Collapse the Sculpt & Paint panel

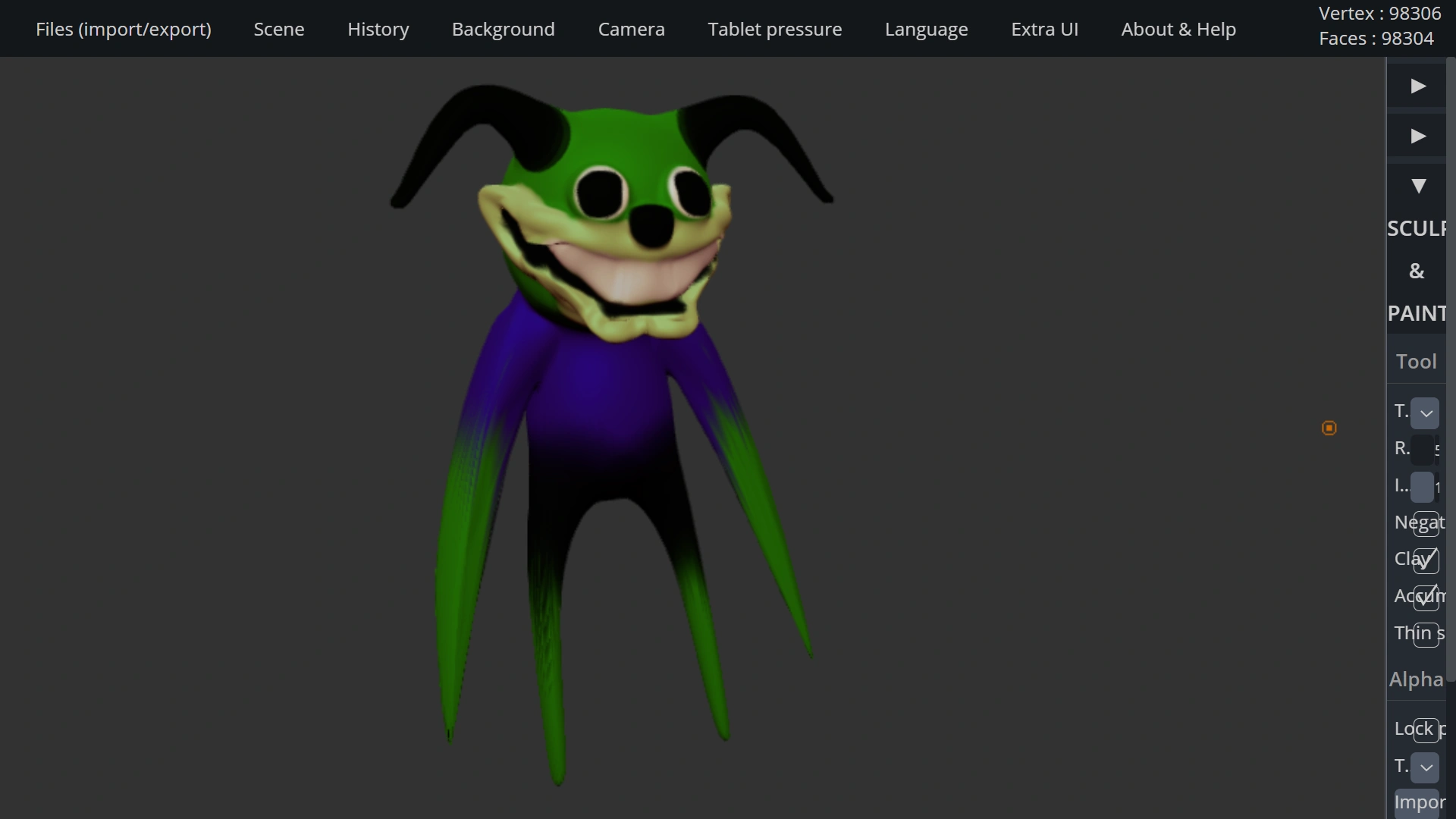point(1418,186)
